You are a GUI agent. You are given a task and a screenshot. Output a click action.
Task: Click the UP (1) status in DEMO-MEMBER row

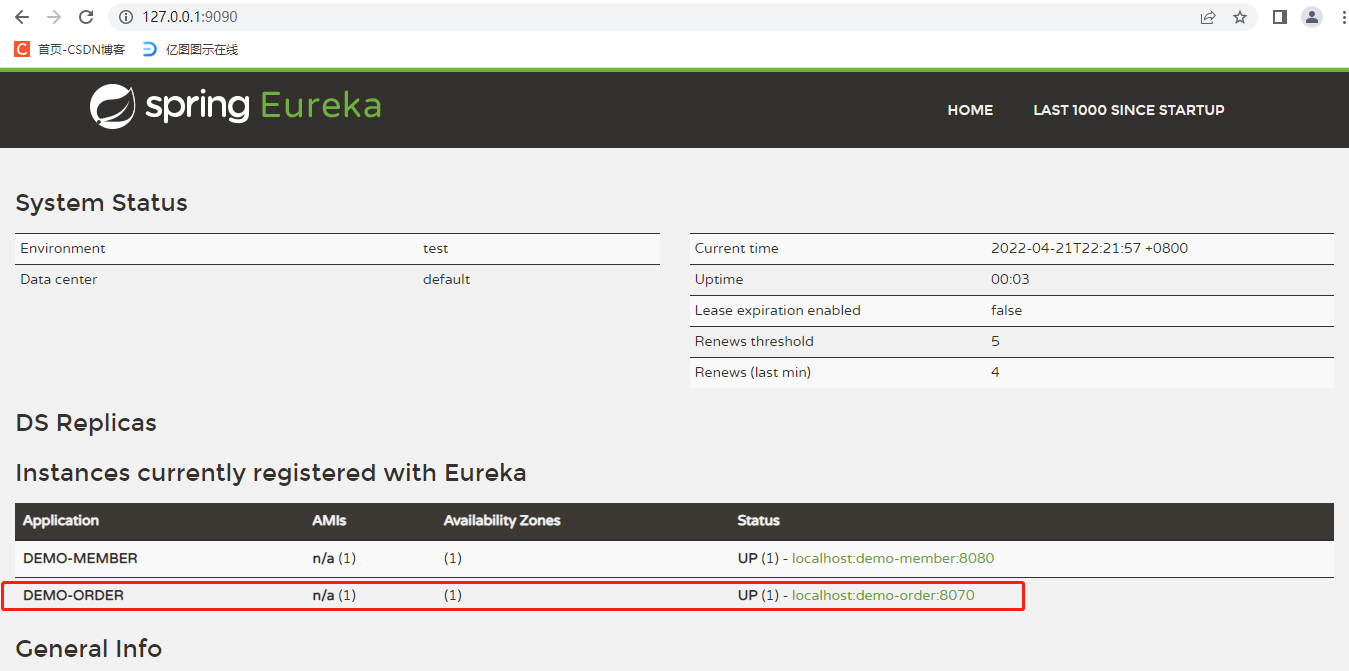(758, 558)
